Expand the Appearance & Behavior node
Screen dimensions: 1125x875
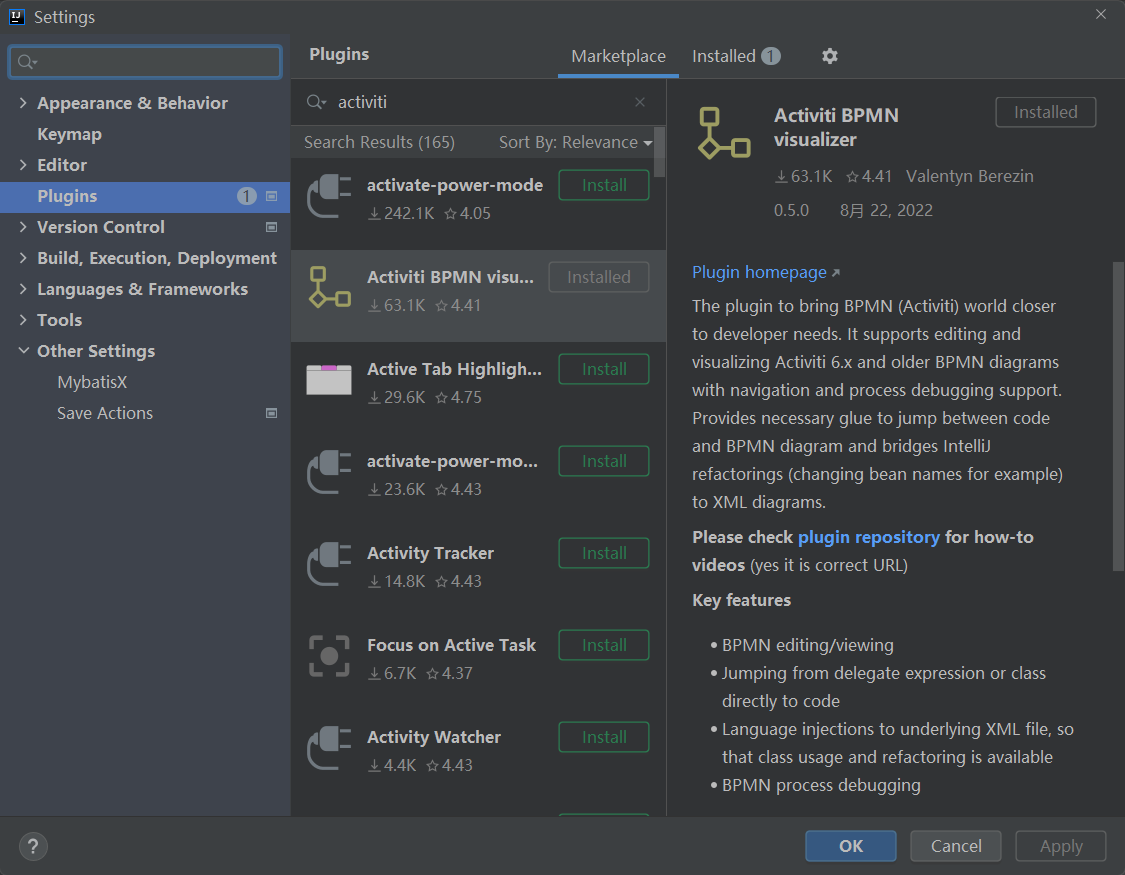[x=23, y=103]
